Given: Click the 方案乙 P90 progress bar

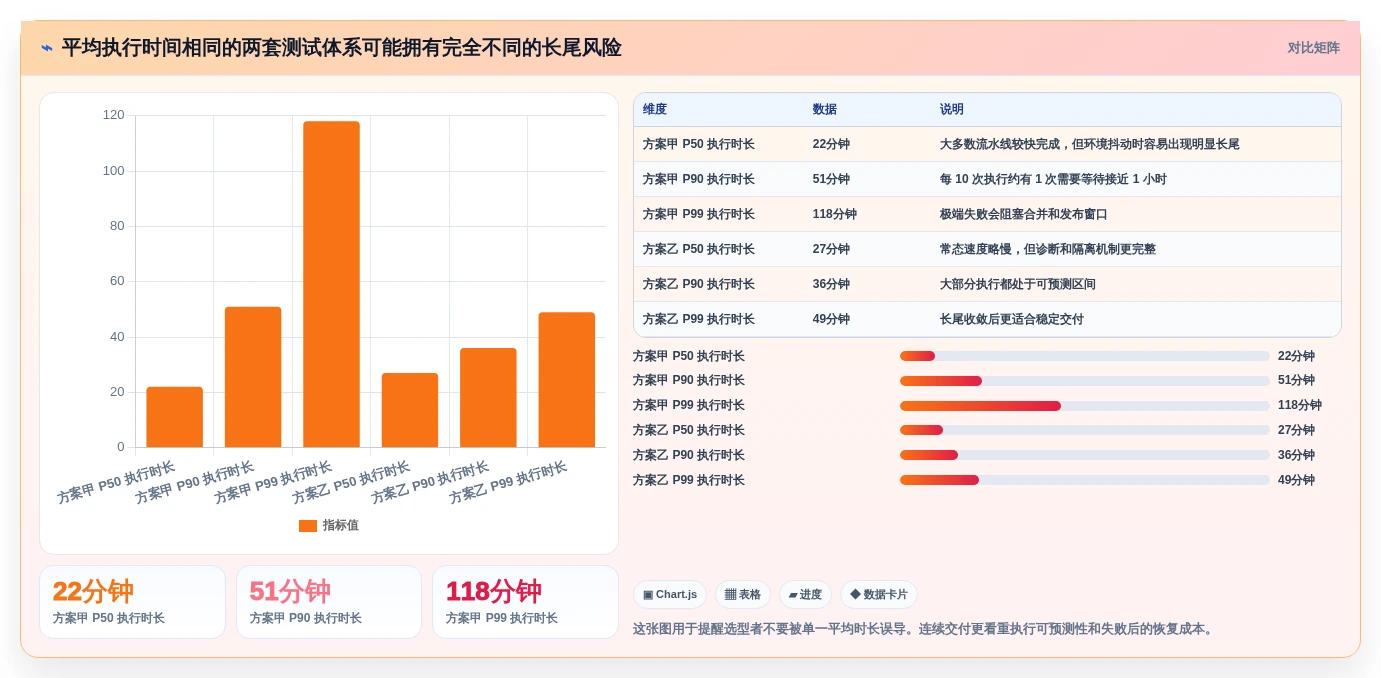Looking at the screenshot, I should [x=1085, y=455].
